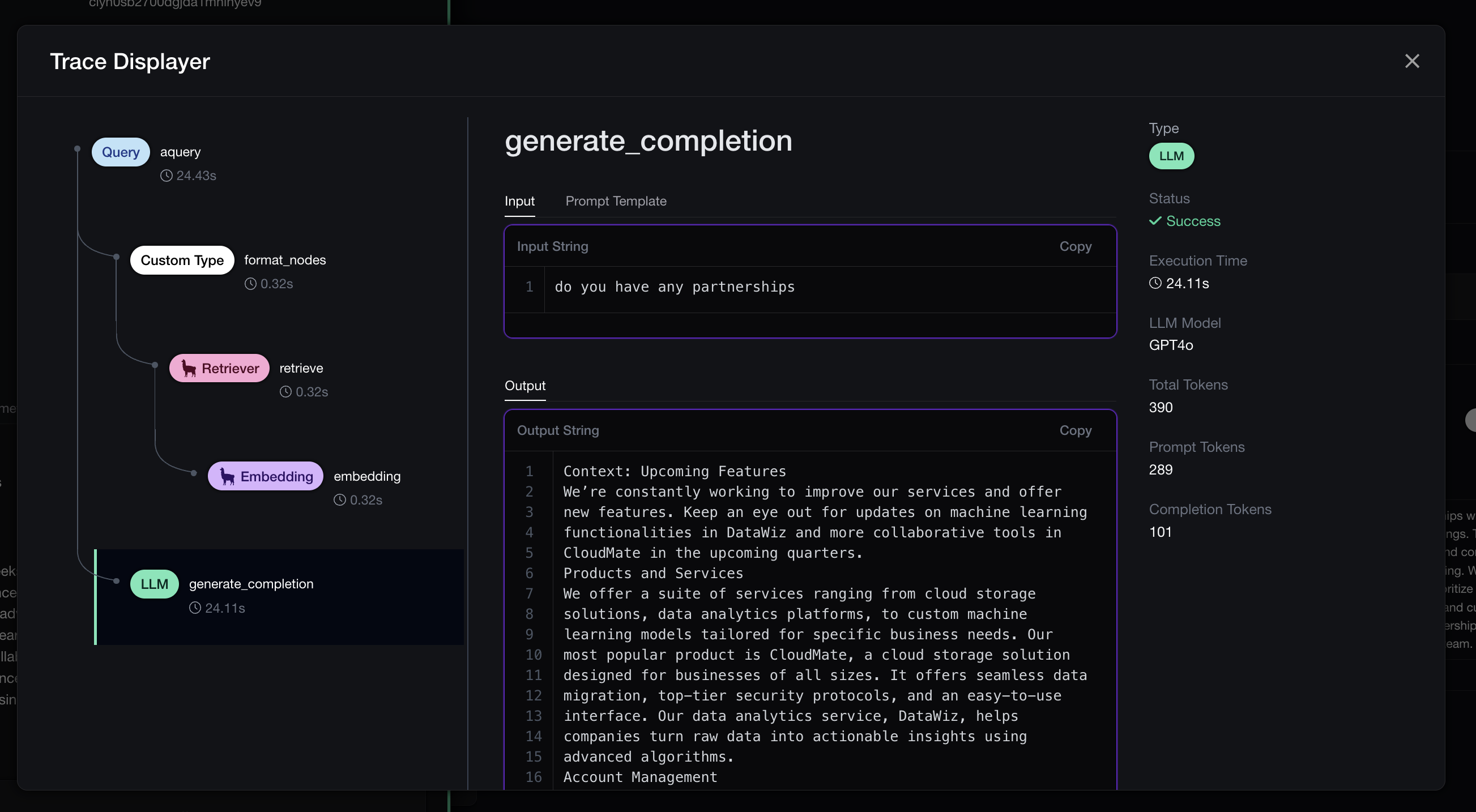Click the Execution Time clock icon
The height and width of the screenshot is (812, 1476).
tap(1154, 283)
